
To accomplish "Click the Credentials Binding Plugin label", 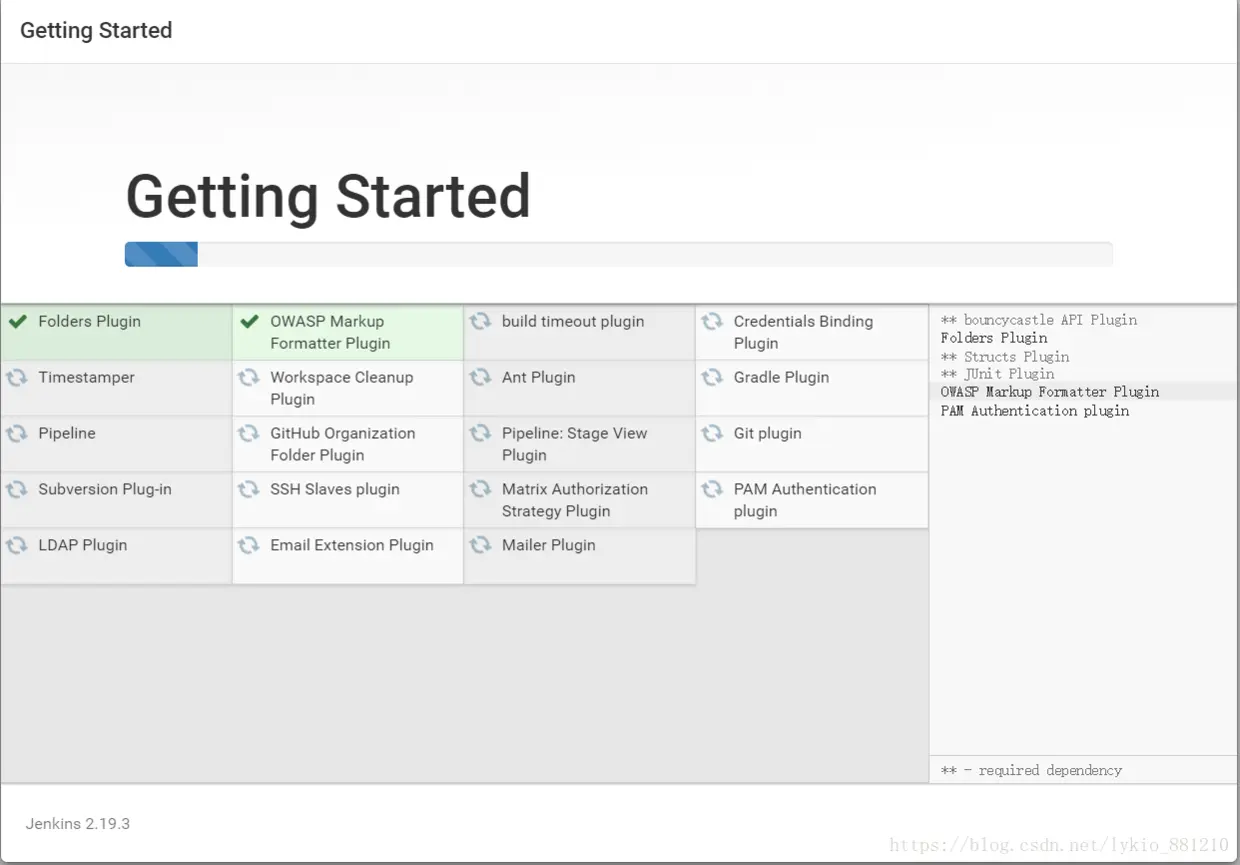I will tap(803, 332).
